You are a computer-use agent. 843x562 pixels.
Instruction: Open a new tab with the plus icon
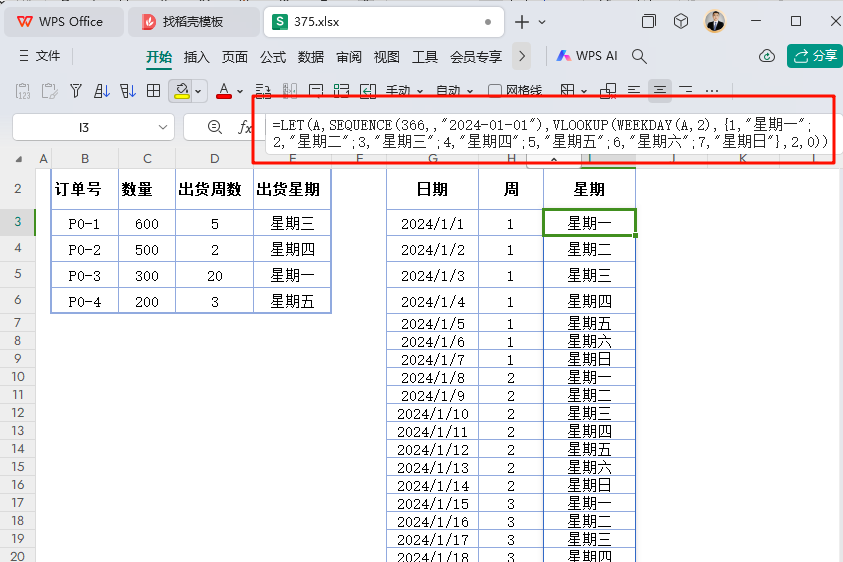(x=521, y=22)
